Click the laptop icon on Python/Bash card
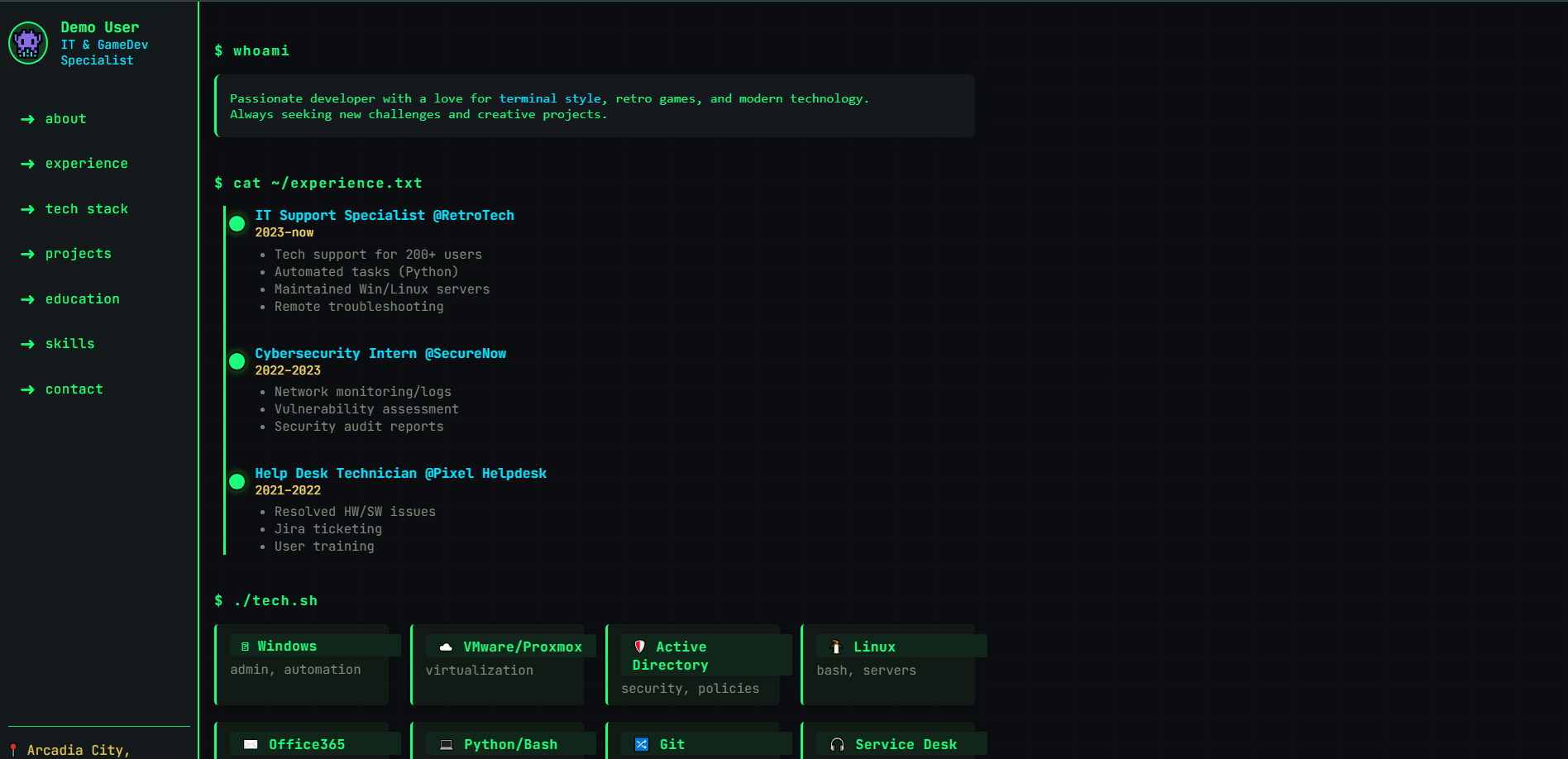Viewport: 1568px width, 759px height. point(447,745)
